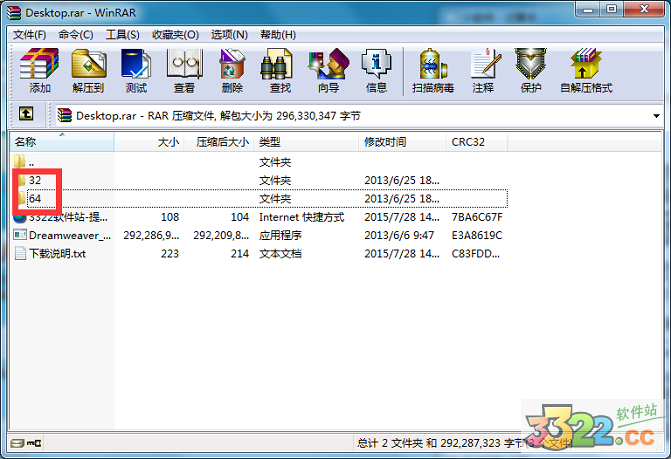The height and width of the screenshot is (459, 671).
Task: Click 扫描病毒 (Virus Scan) icon
Action: 433,70
